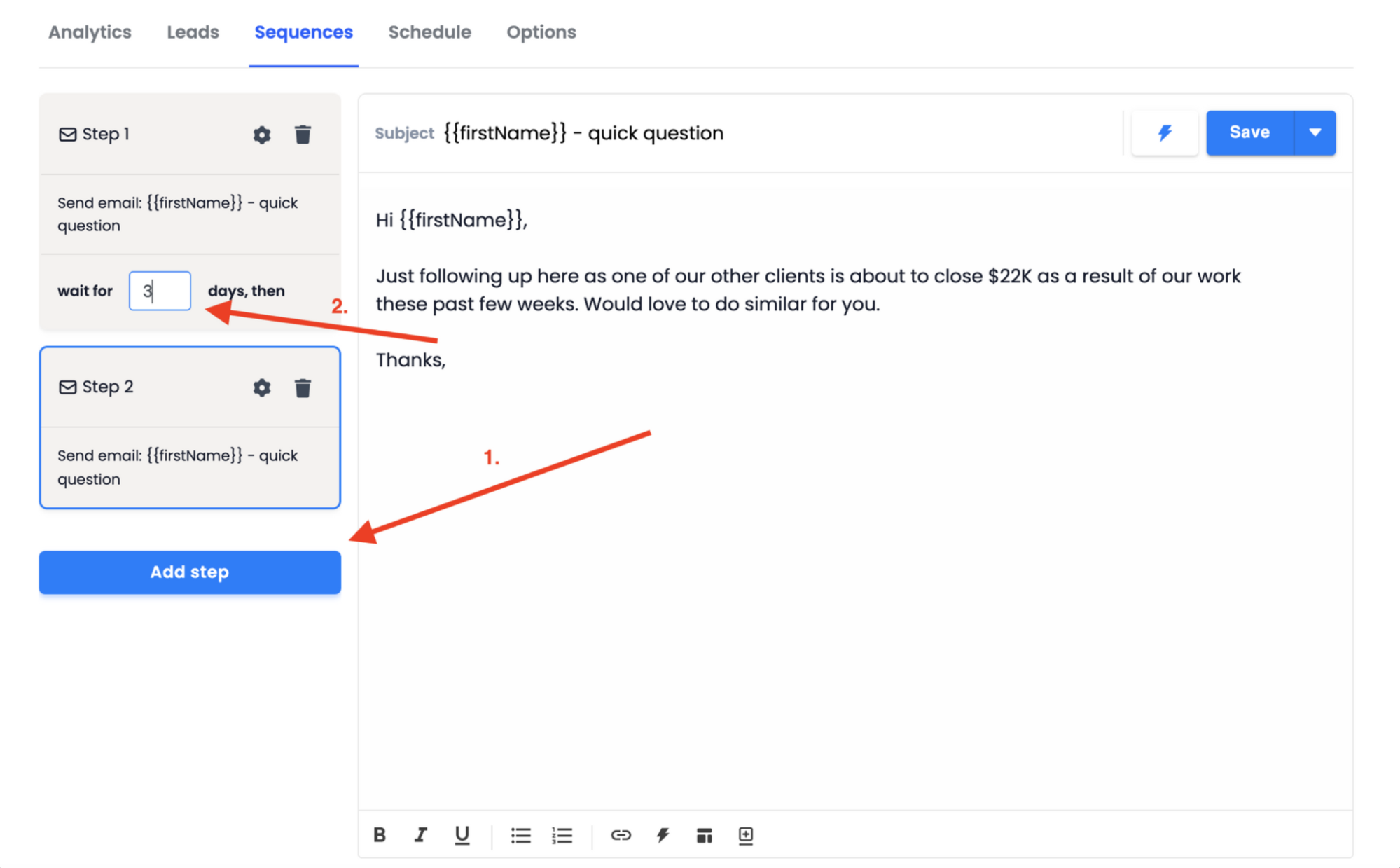
Task: Select the envelope icon on Step 2
Action: coord(67,387)
